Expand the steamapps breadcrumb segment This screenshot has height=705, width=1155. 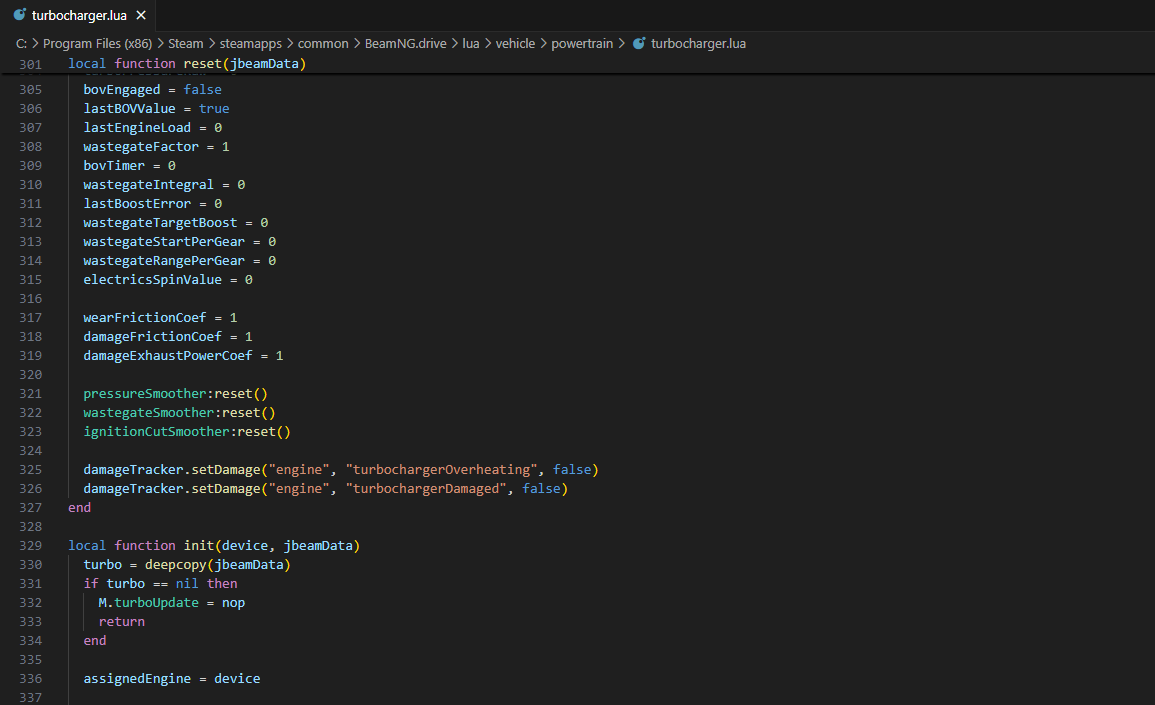click(252, 43)
